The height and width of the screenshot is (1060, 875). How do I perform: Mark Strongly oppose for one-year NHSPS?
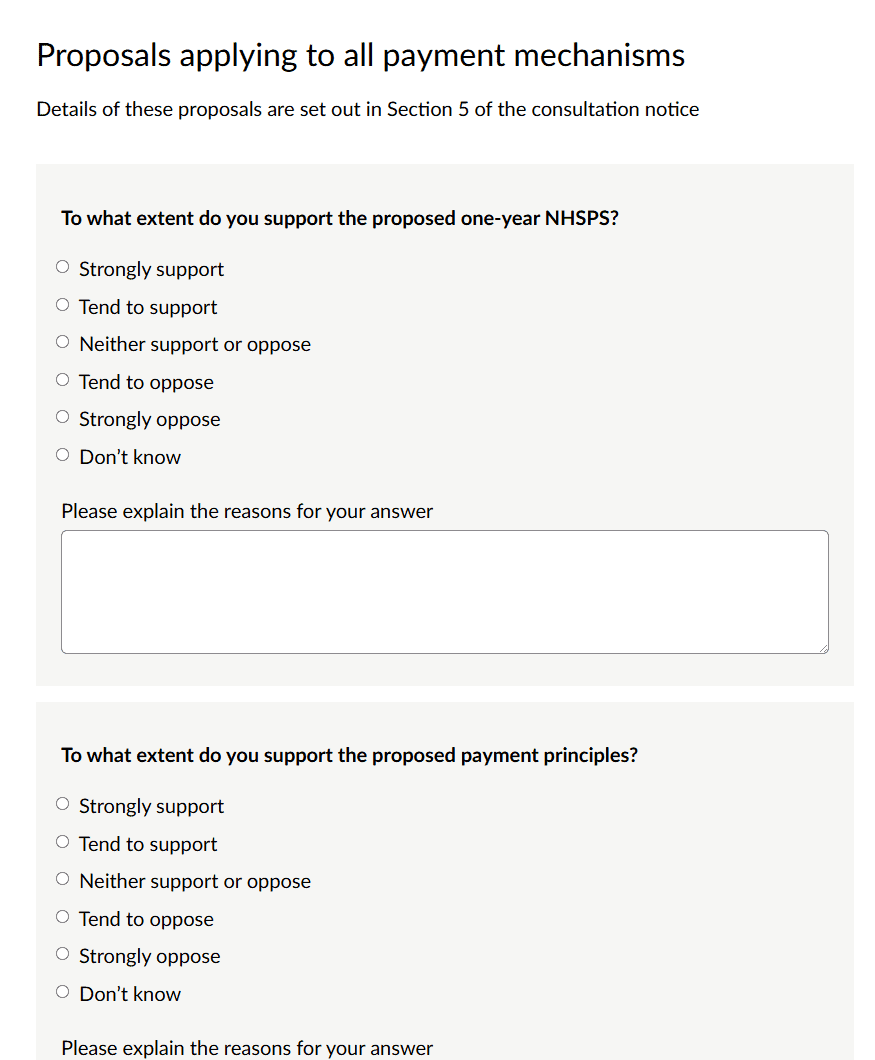[x=63, y=418]
